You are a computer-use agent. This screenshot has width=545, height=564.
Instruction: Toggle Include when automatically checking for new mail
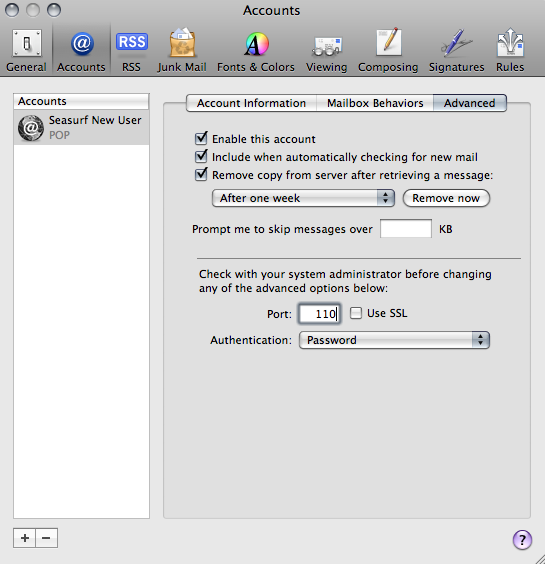[201, 156]
